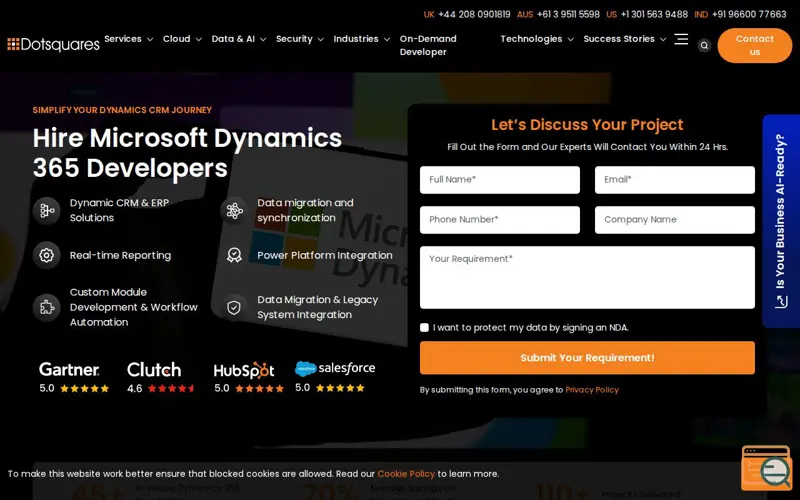Focus the Your Requirement text area
Image resolution: width=800 pixels, height=500 pixels.
tap(587, 278)
